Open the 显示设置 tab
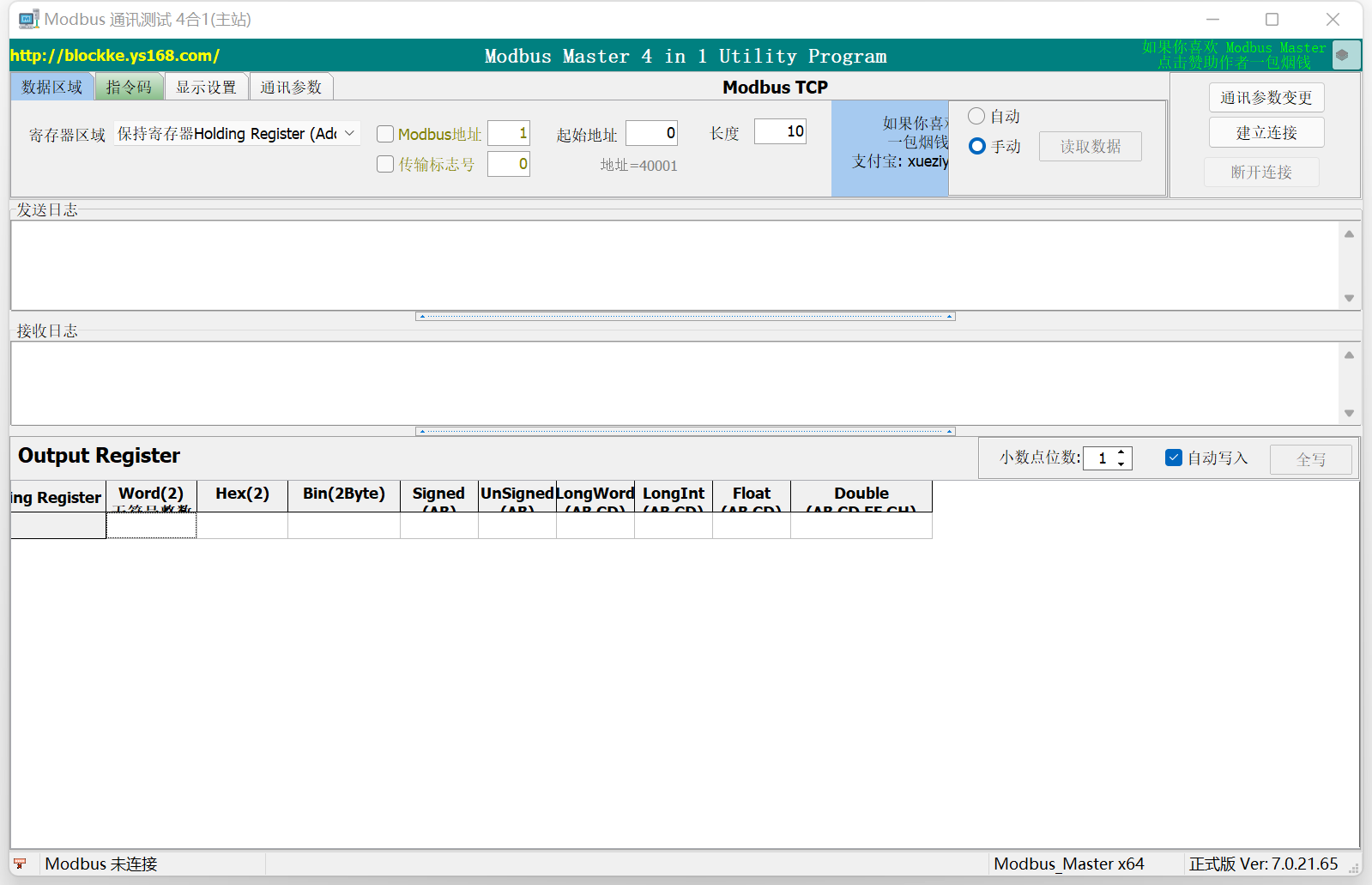Screen dimensions: 1372x885 pyautogui.click(x=206, y=87)
